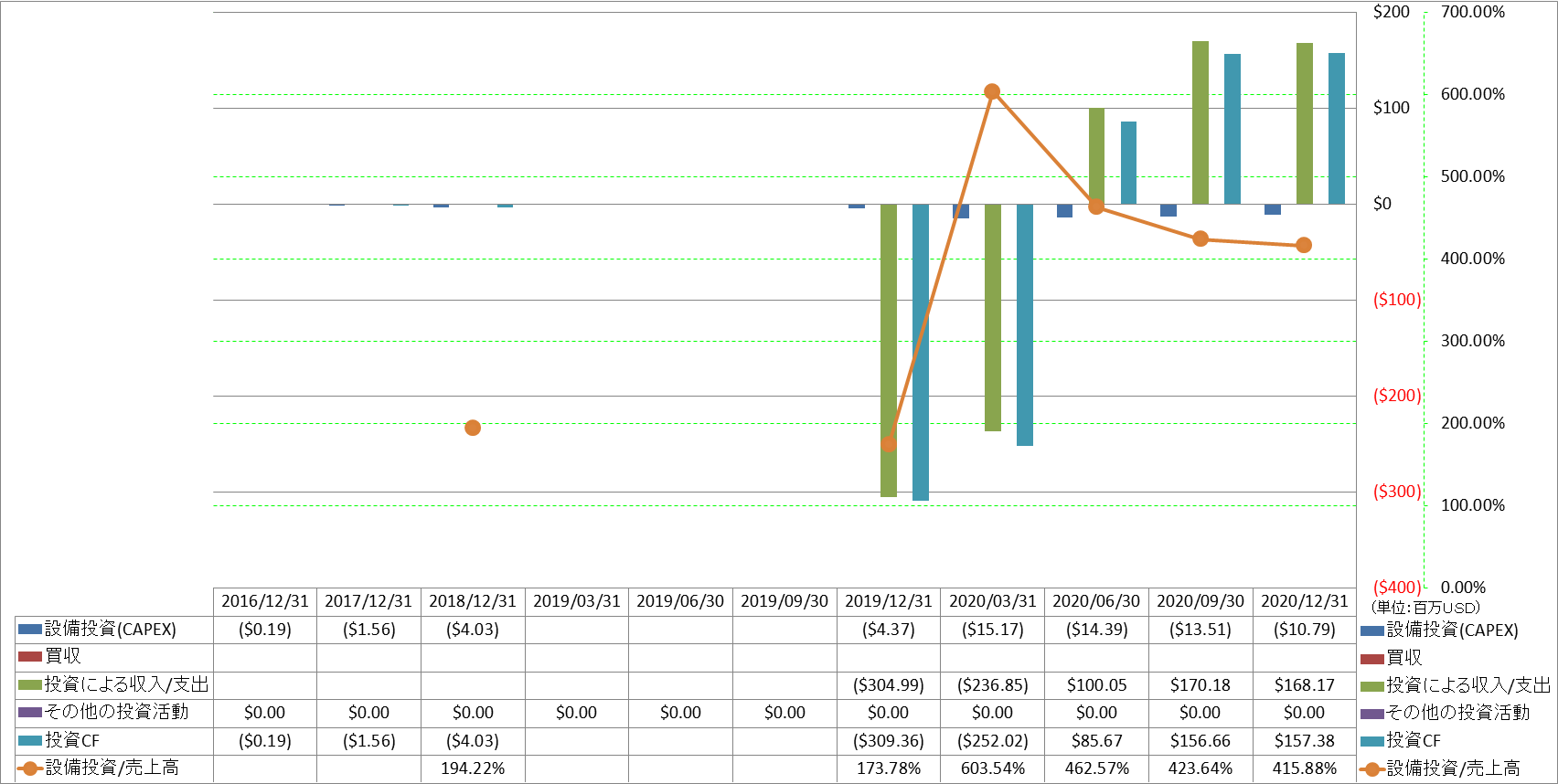
Task: Click the 700.00% secondary axis label
Action: 1473,12
